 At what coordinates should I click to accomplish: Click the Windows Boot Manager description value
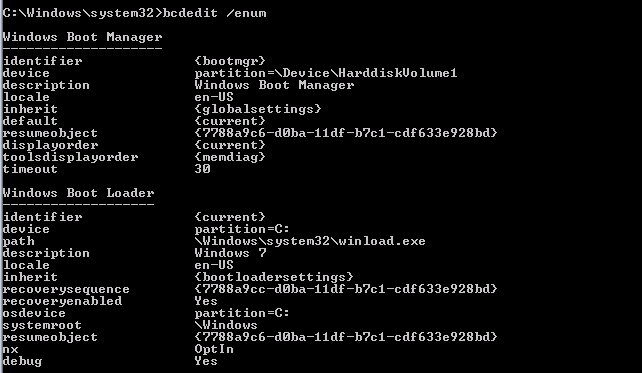pos(274,85)
